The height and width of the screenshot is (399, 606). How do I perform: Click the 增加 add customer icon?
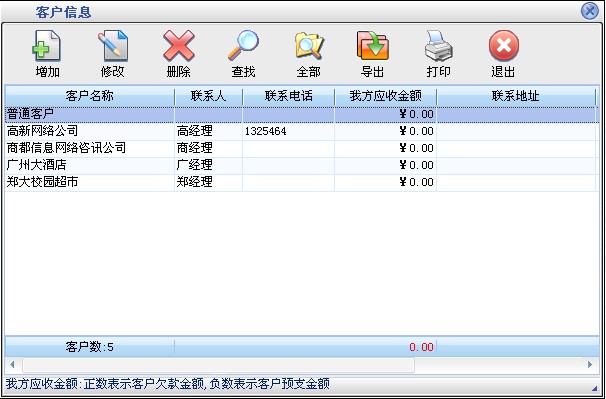pos(47,46)
